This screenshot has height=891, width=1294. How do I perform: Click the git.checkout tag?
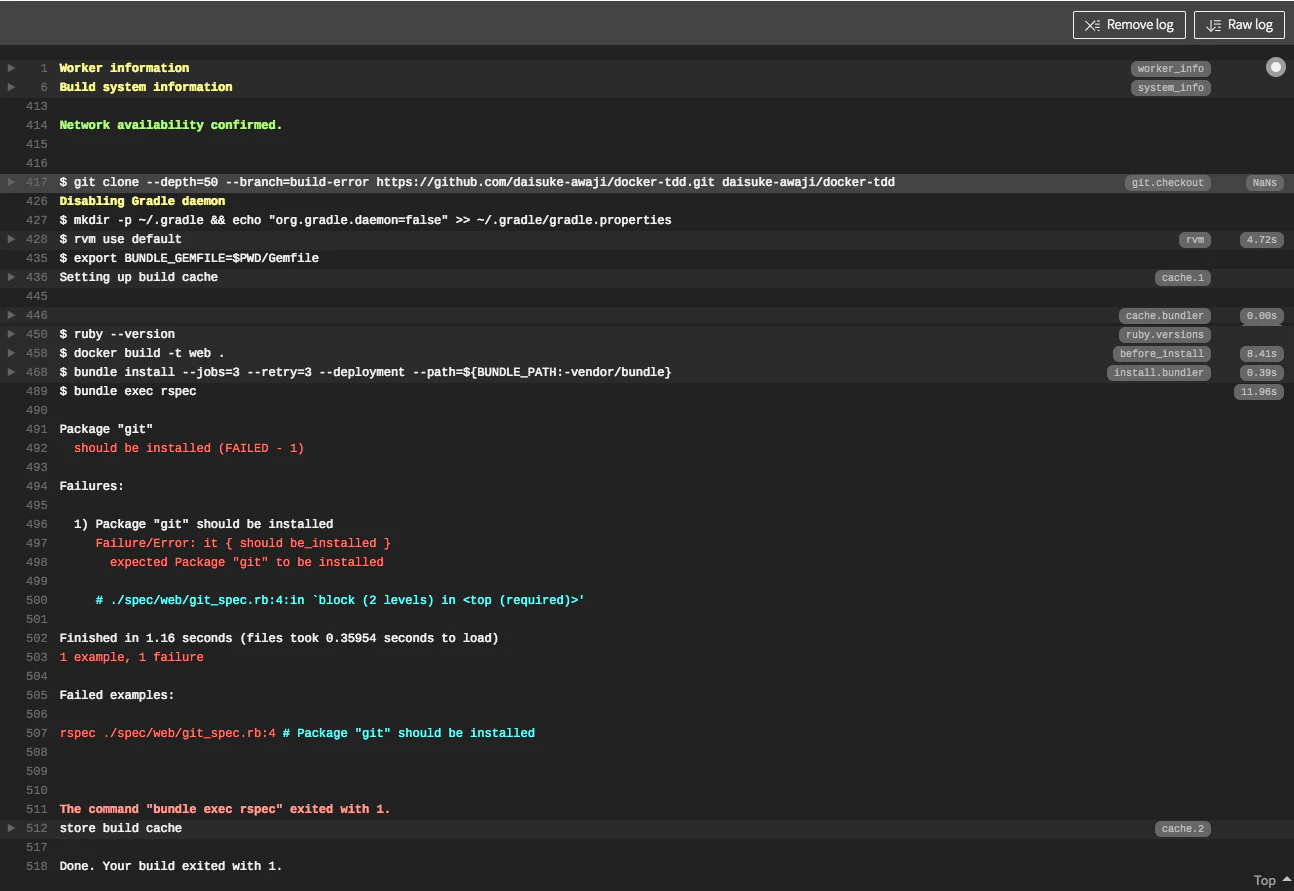1168,183
